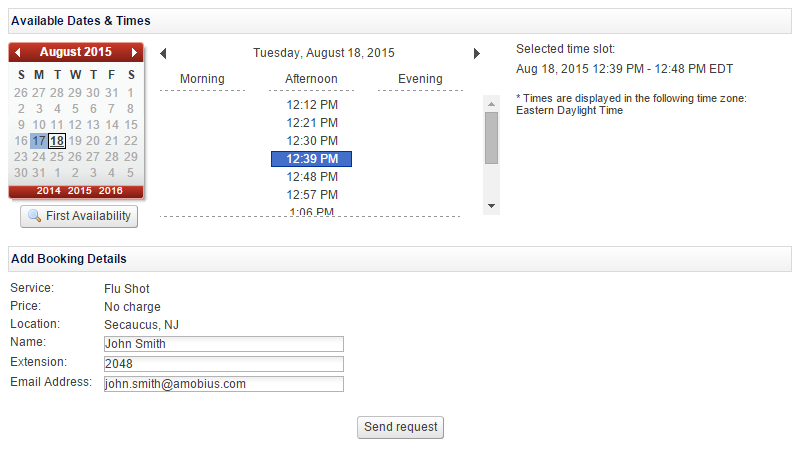
Task: Jump to year 2014 in calendar
Action: 48,191
